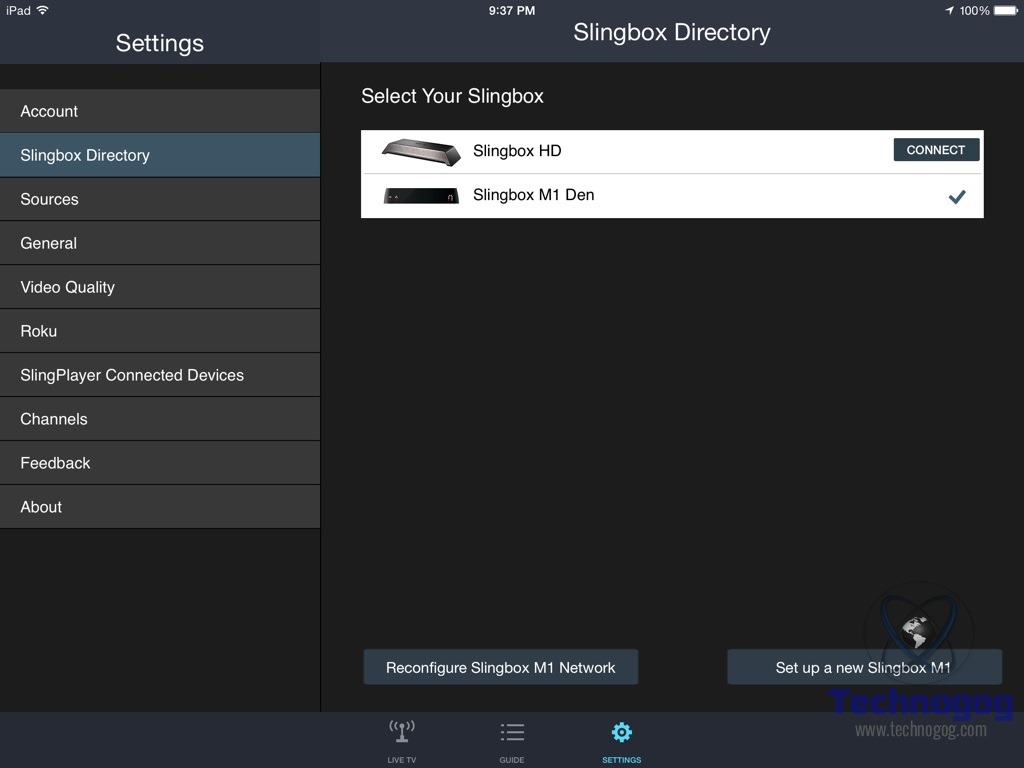Open the Live TV tab icon
The height and width of the screenshot is (768, 1024).
(x=402, y=733)
